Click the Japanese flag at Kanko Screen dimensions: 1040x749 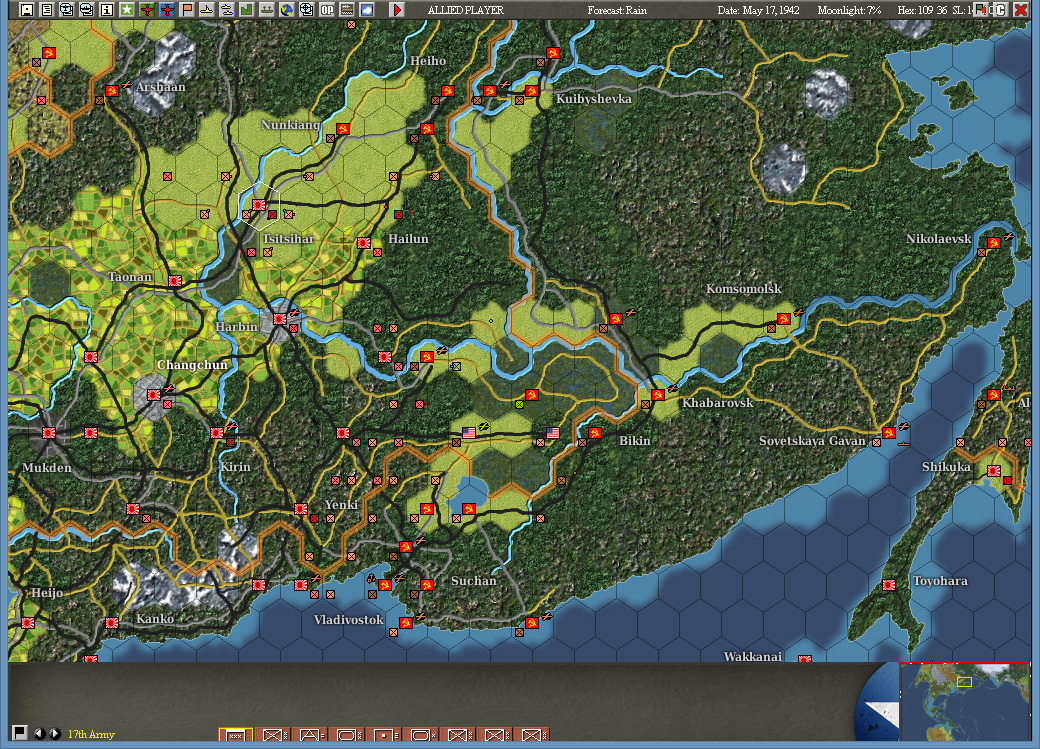pos(111,622)
